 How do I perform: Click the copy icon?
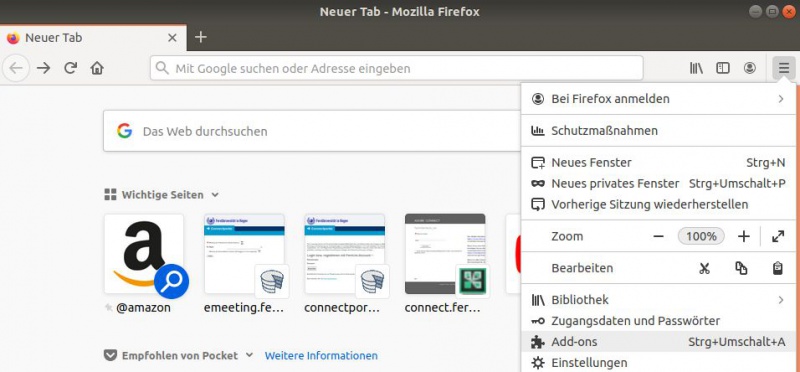pos(741,268)
